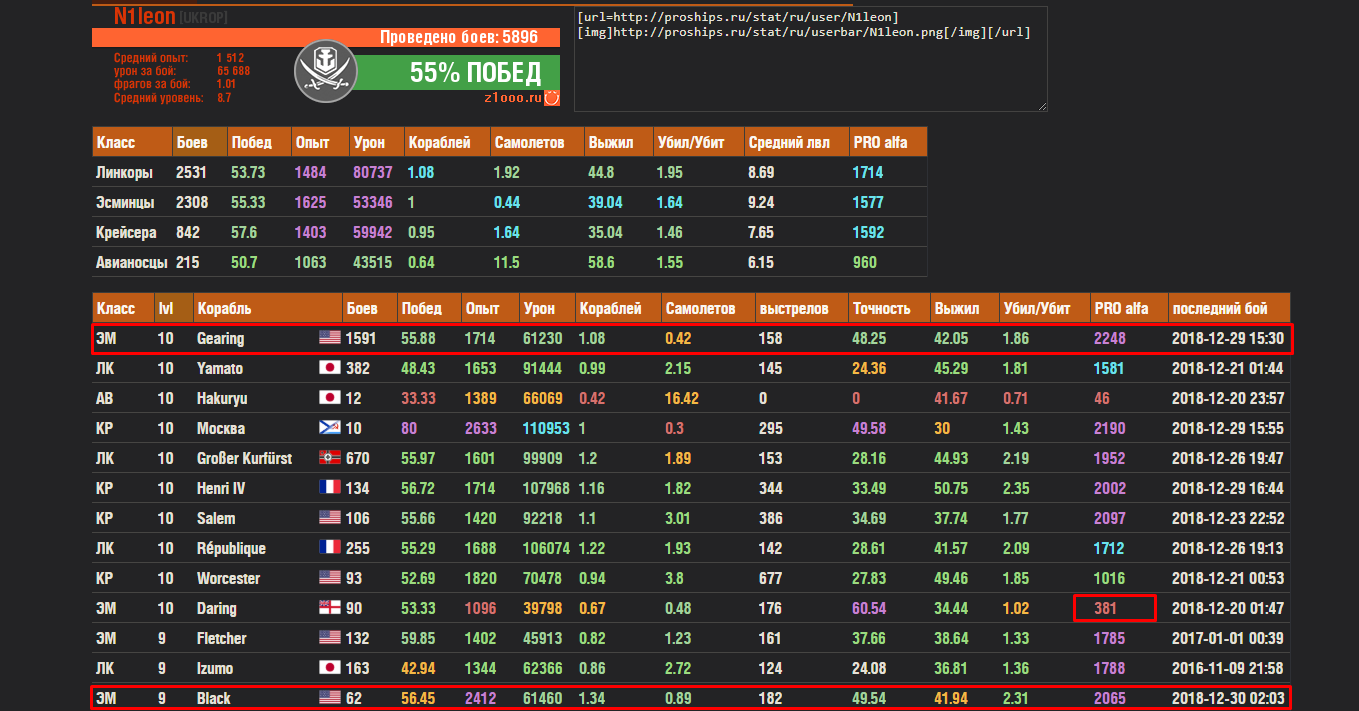Click the US flag in the Gearing row
Image resolution: width=1359 pixels, height=711 pixels.
pyautogui.click(x=330, y=338)
